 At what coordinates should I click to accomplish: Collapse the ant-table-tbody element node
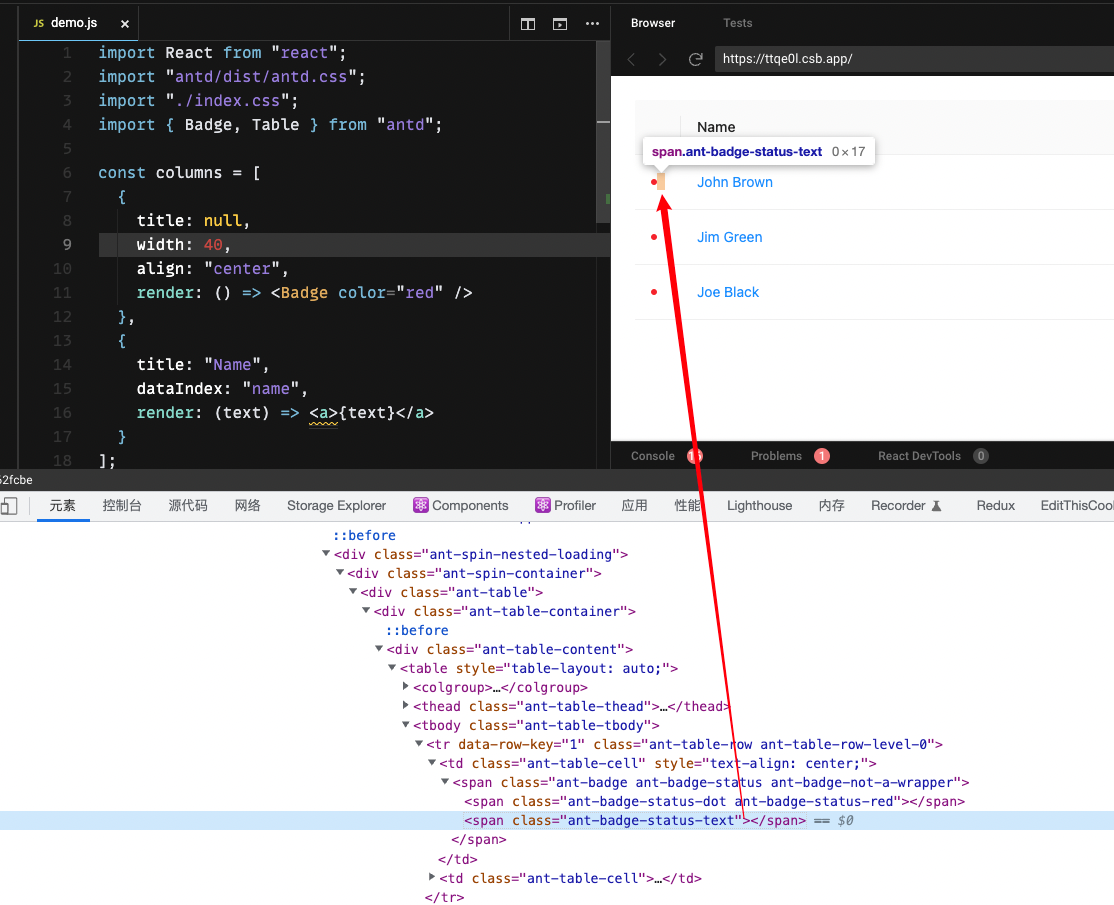click(406, 725)
